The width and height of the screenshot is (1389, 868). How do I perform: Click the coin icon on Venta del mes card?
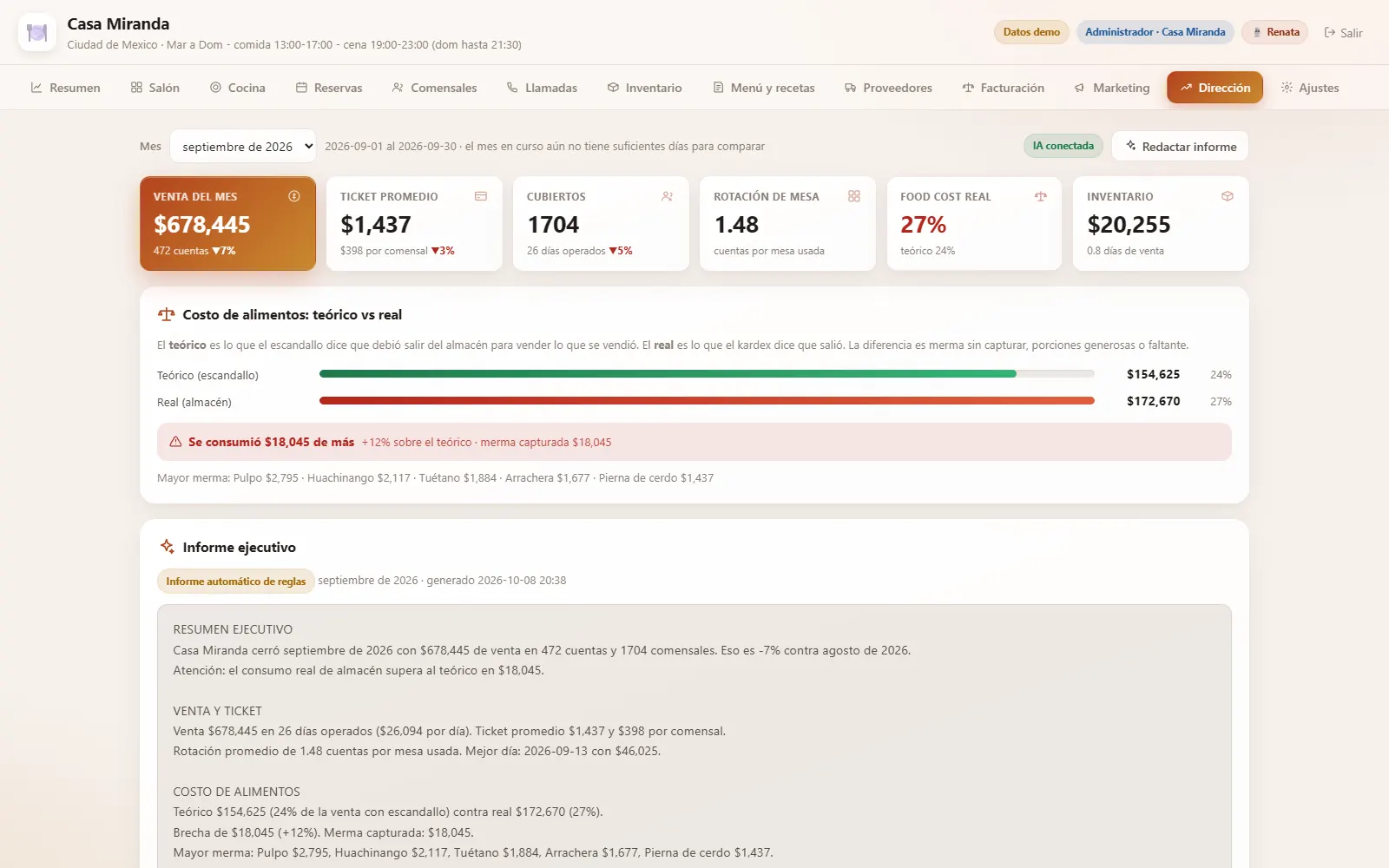[x=294, y=196]
